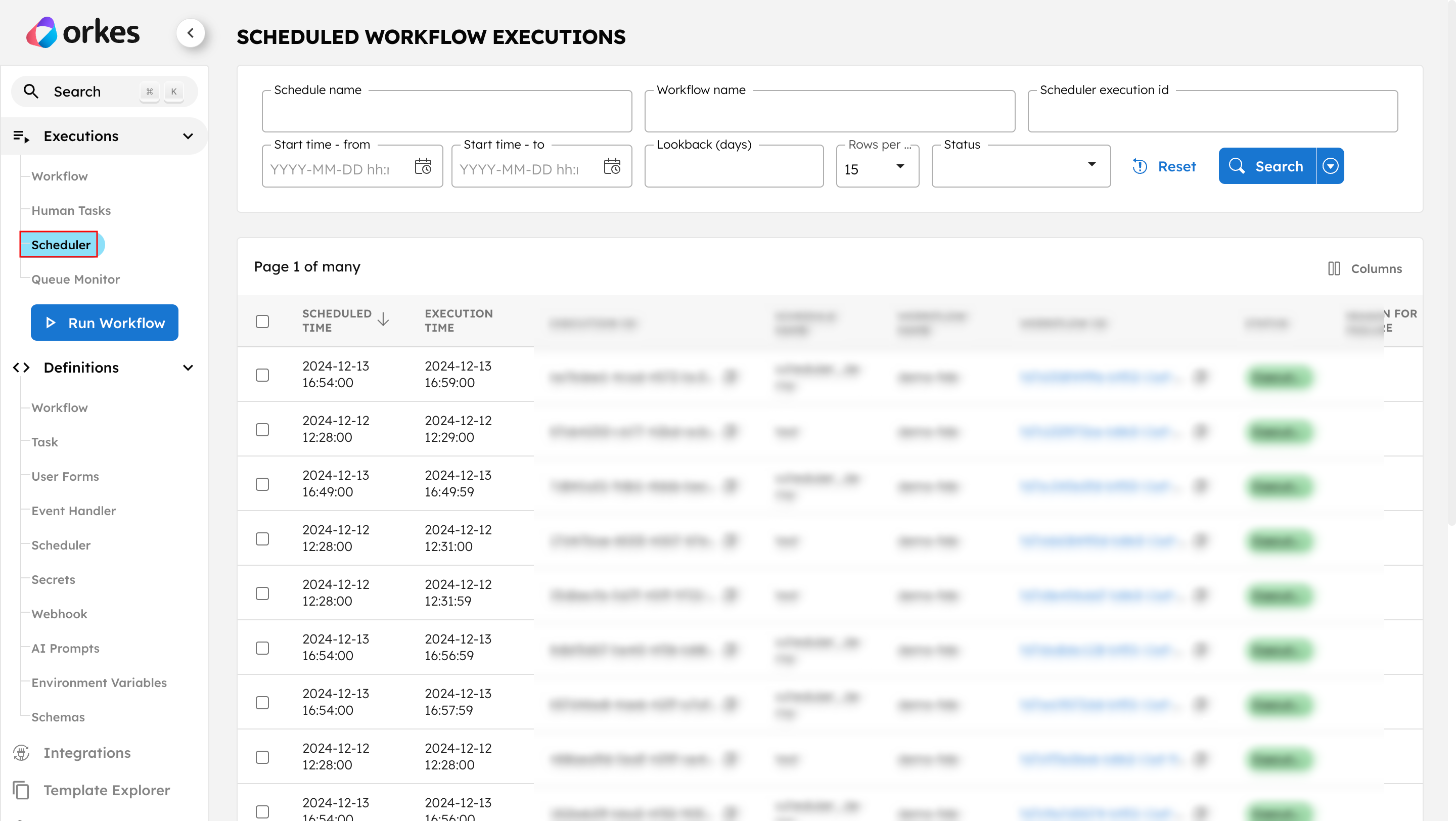The width and height of the screenshot is (1456, 821).
Task: Select Scheduler under Executions
Action: [61, 245]
